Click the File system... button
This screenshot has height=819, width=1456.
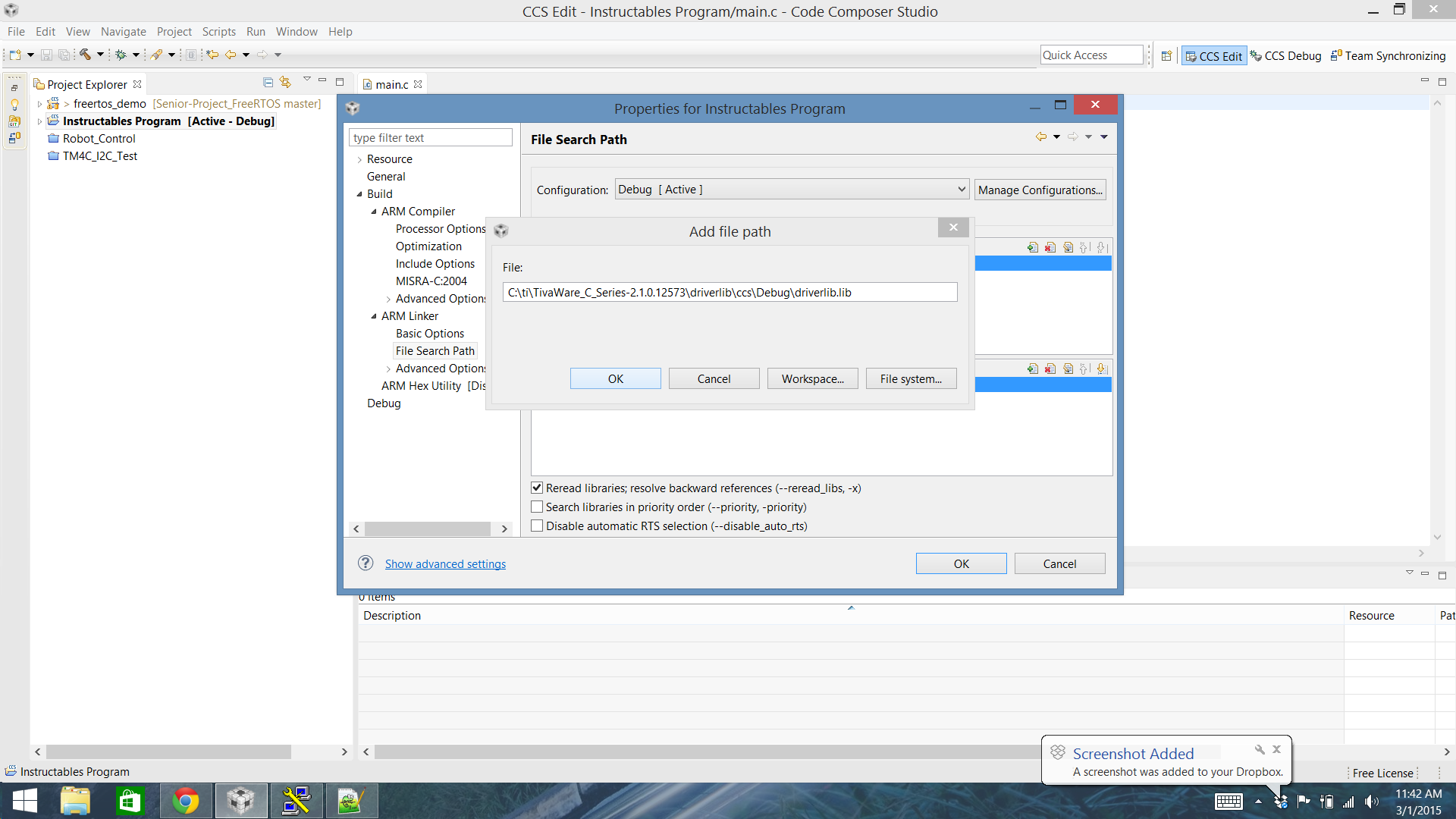pos(912,378)
